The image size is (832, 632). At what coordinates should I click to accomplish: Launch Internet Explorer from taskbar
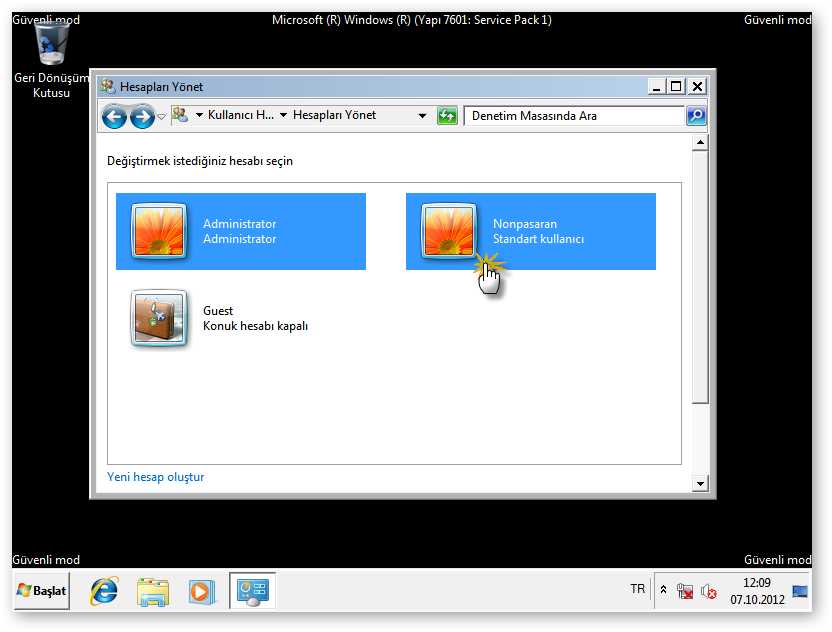104,591
